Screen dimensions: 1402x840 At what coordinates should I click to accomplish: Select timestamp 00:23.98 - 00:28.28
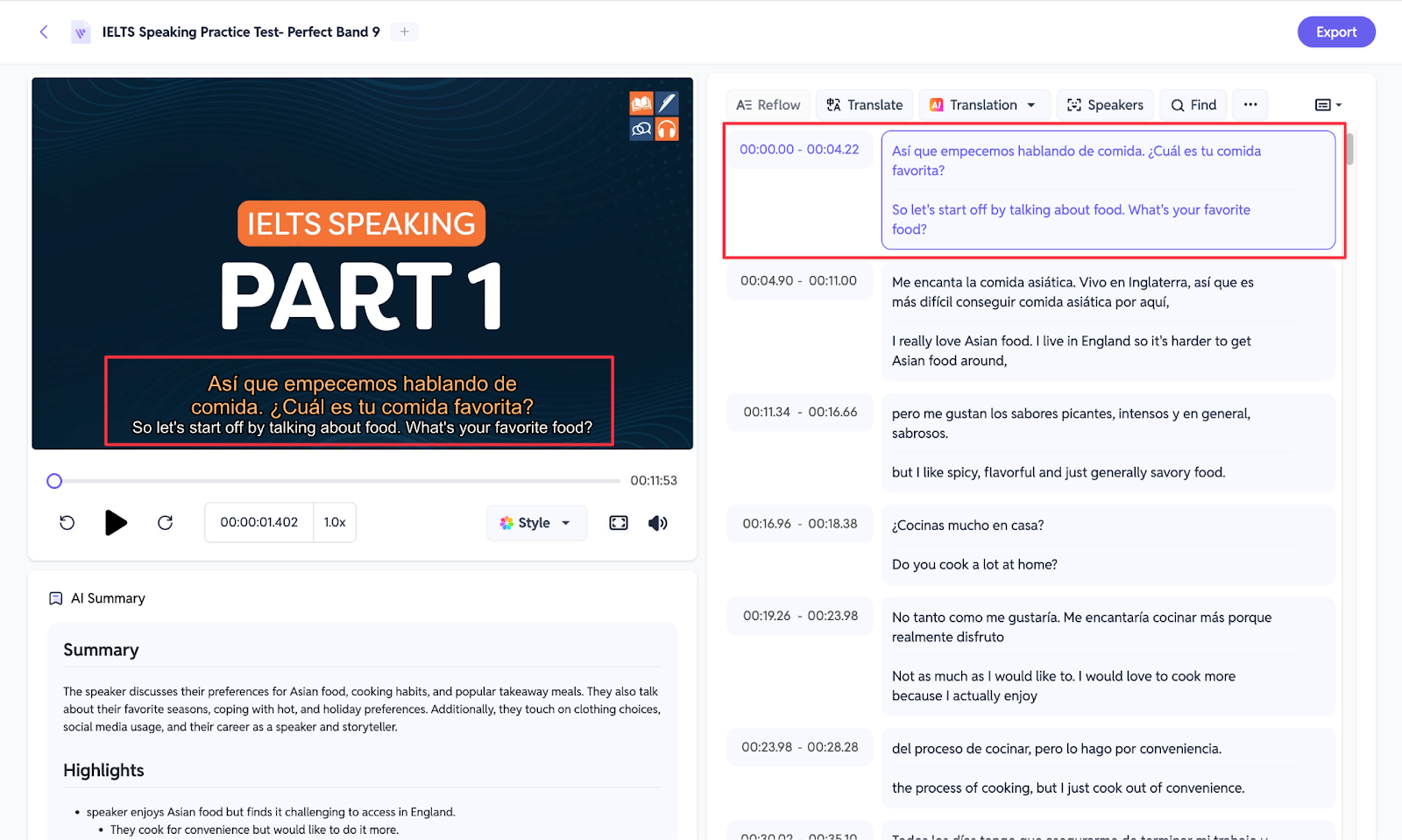tap(800, 747)
